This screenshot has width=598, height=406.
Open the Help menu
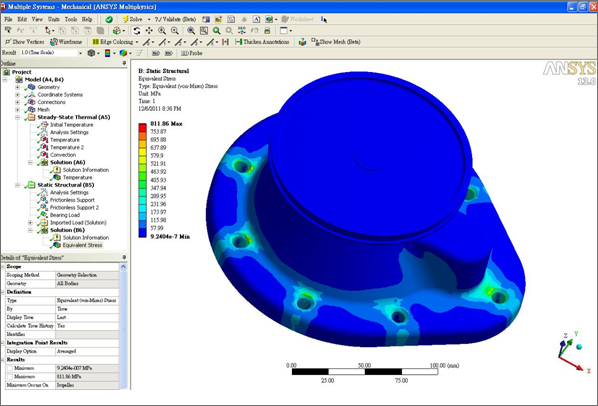tap(87, 19)
